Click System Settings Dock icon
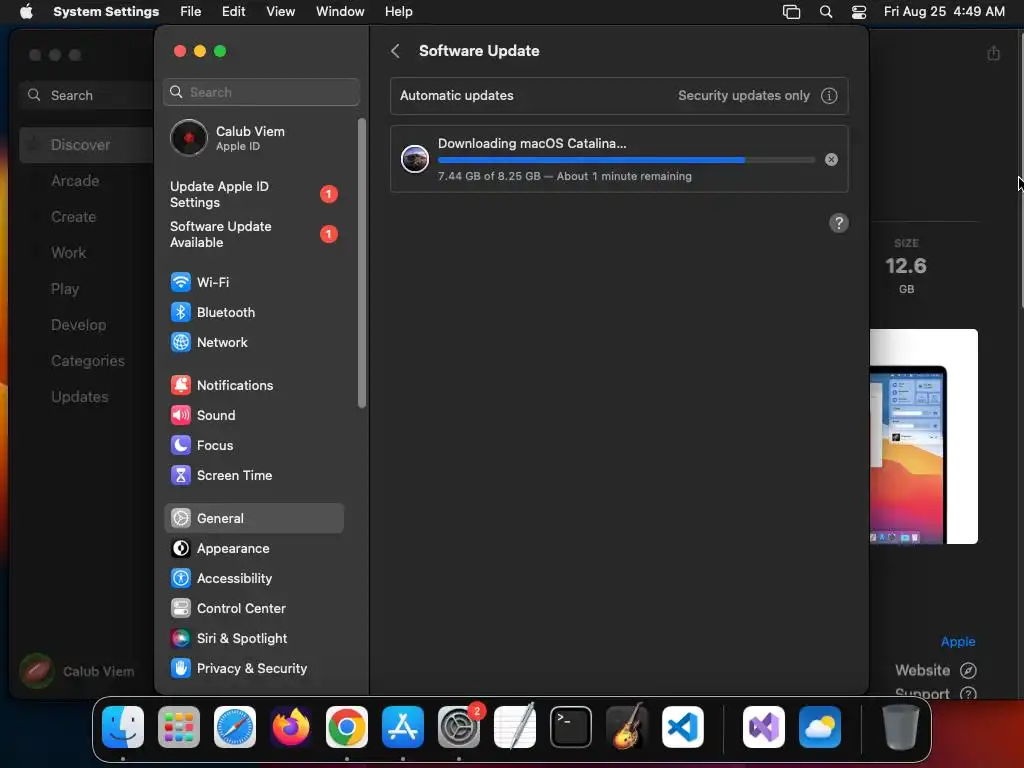 pyautogui.click(x=458, y=727)
